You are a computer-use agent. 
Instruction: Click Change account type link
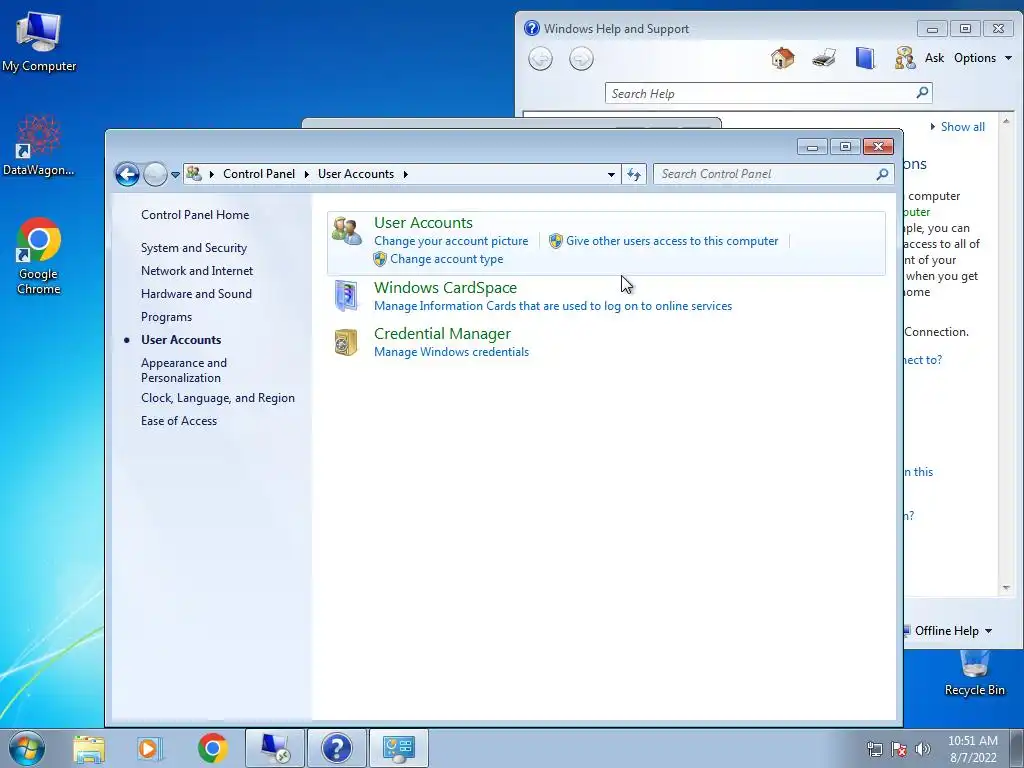[446, 259]
